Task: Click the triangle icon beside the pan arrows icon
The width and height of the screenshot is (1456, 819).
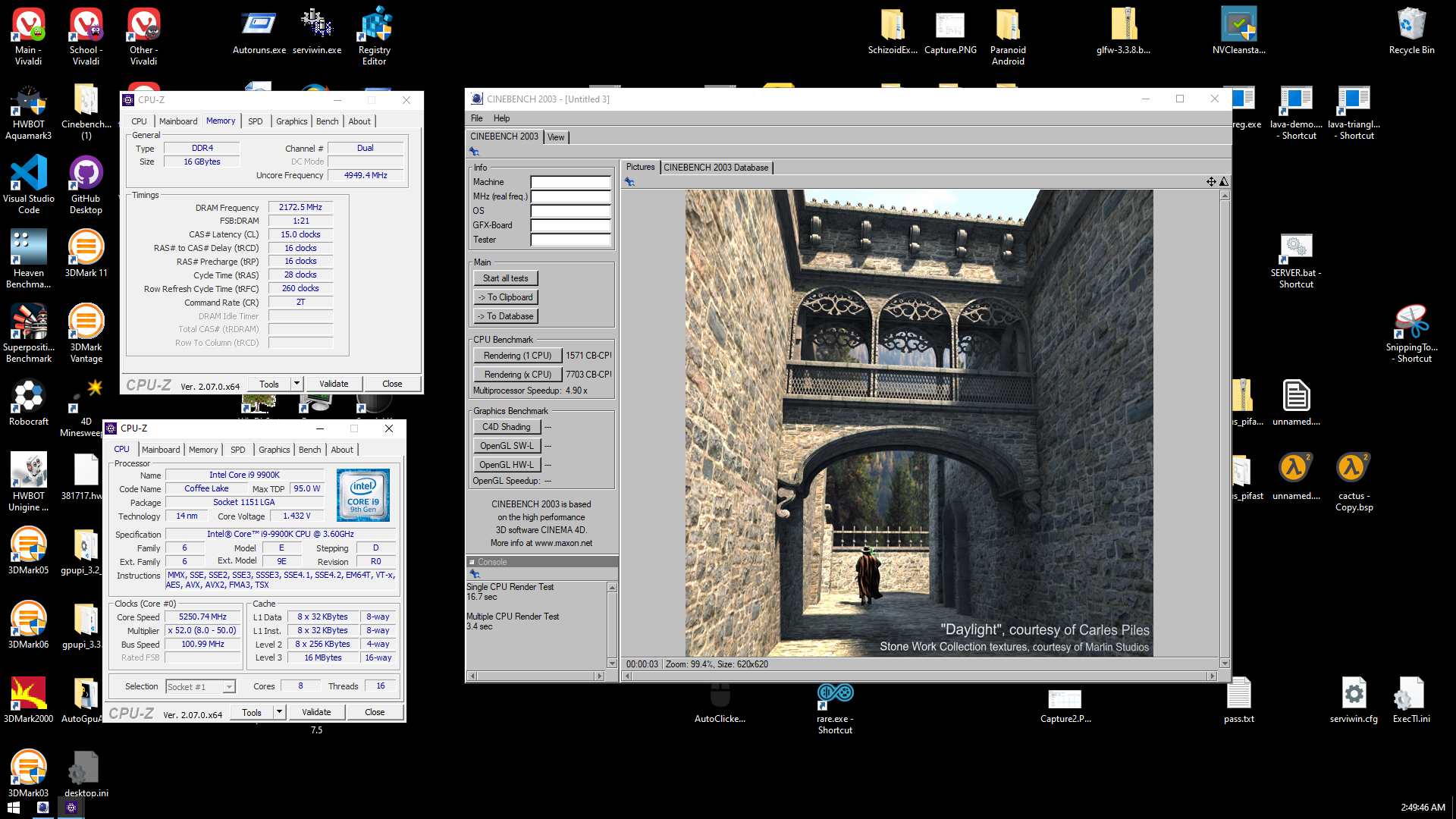Action: pyautogui.click(x=1224, y=182)
